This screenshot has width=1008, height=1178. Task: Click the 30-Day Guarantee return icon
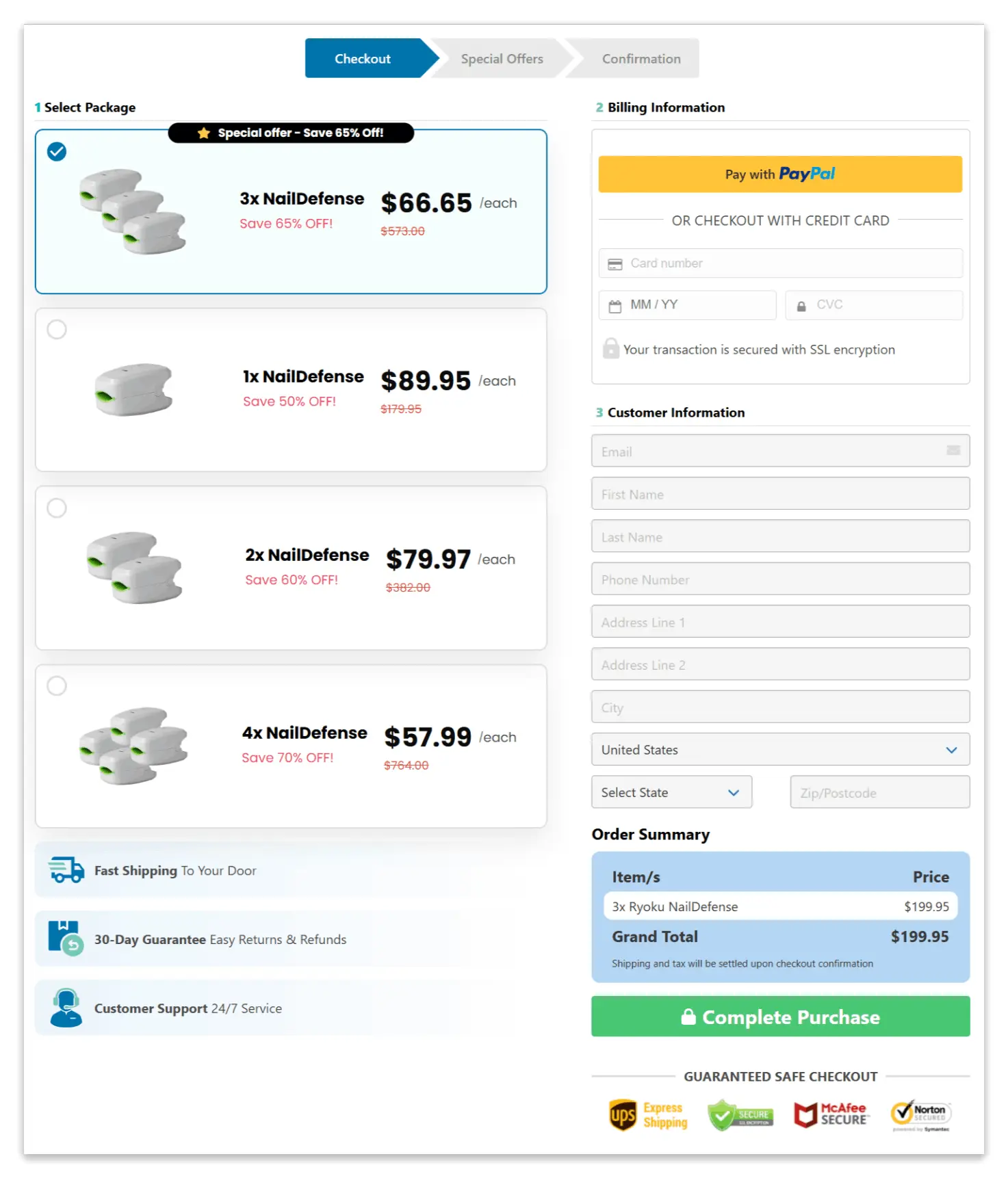pos(66,938)
